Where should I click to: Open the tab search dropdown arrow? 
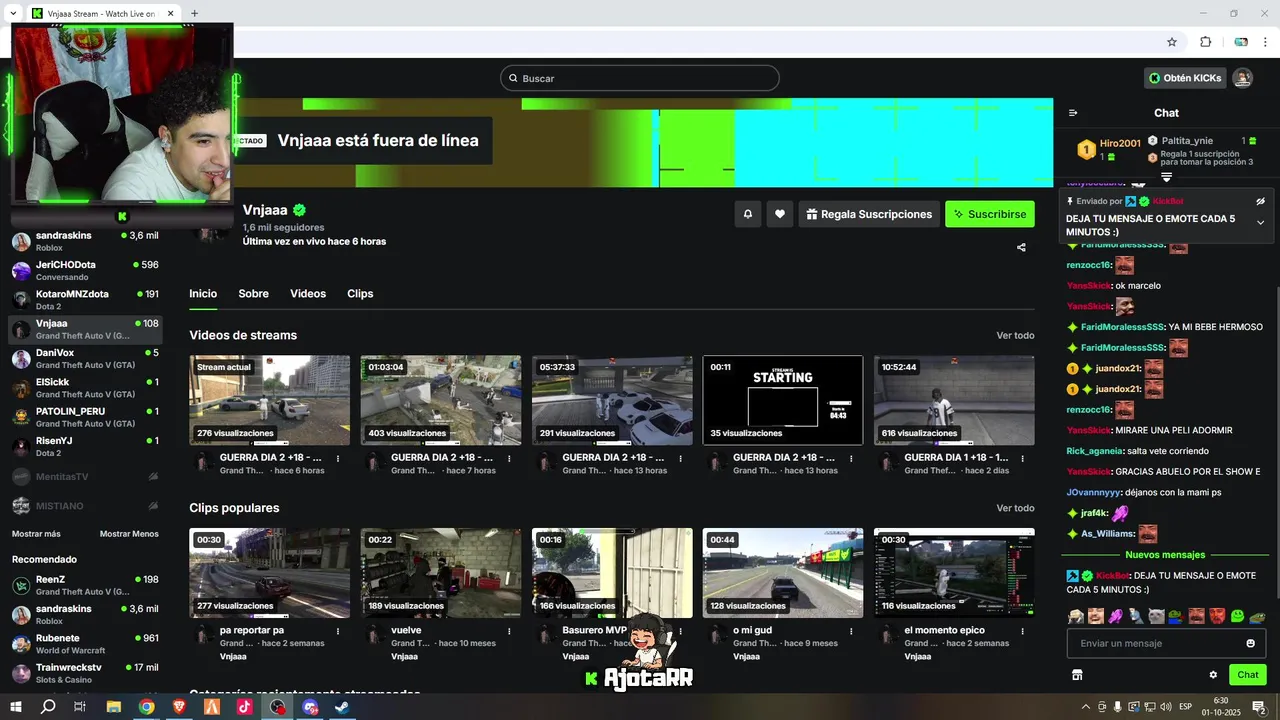[x=13, y=13]
